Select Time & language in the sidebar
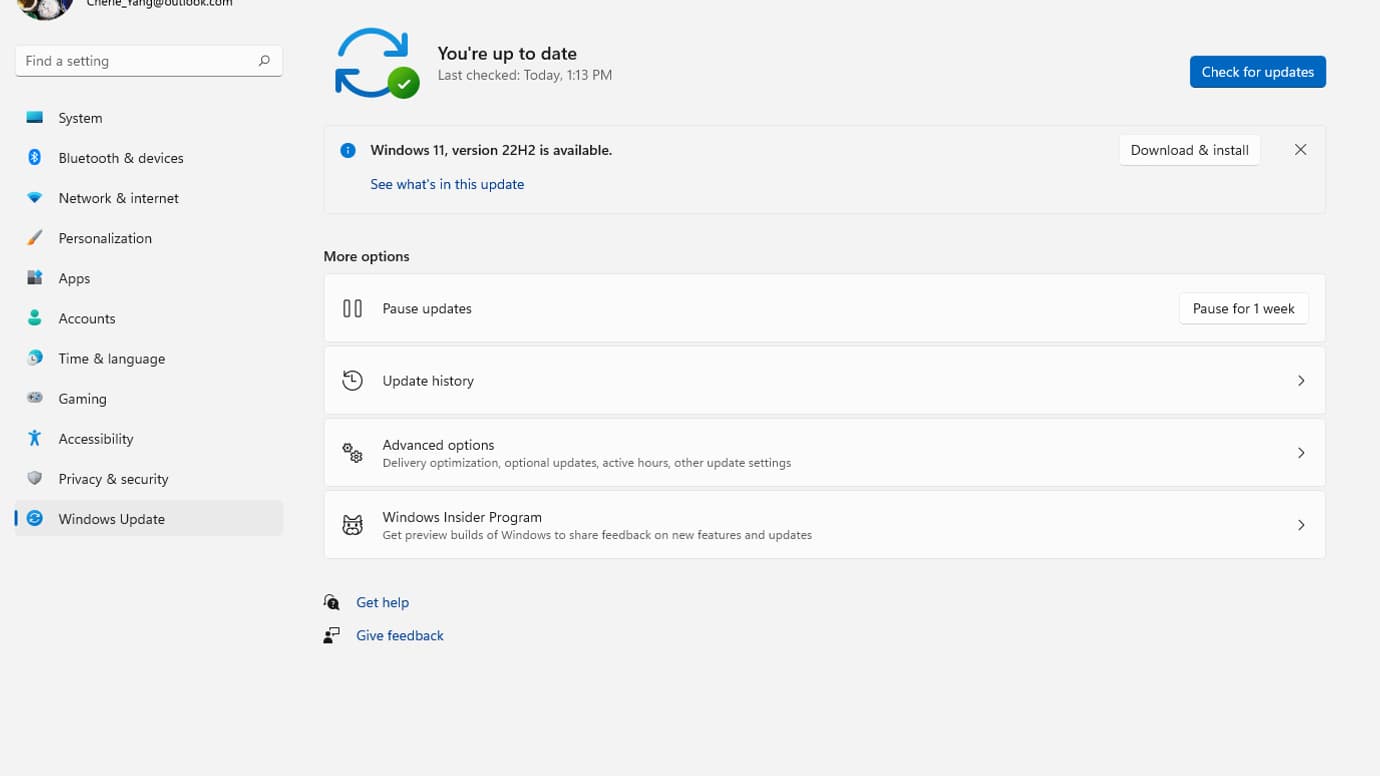 pyautogui.click(x=112, y=358)
